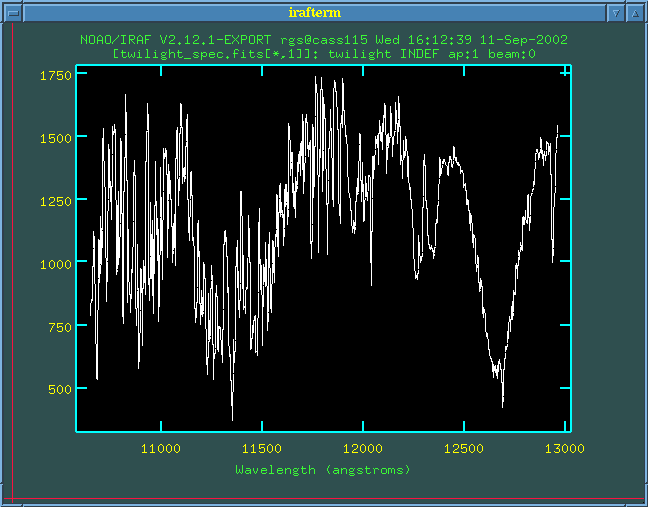The image size is (648, 507).
Task: Select the Wavelength (angstroms) axis label
Action: 323,469
